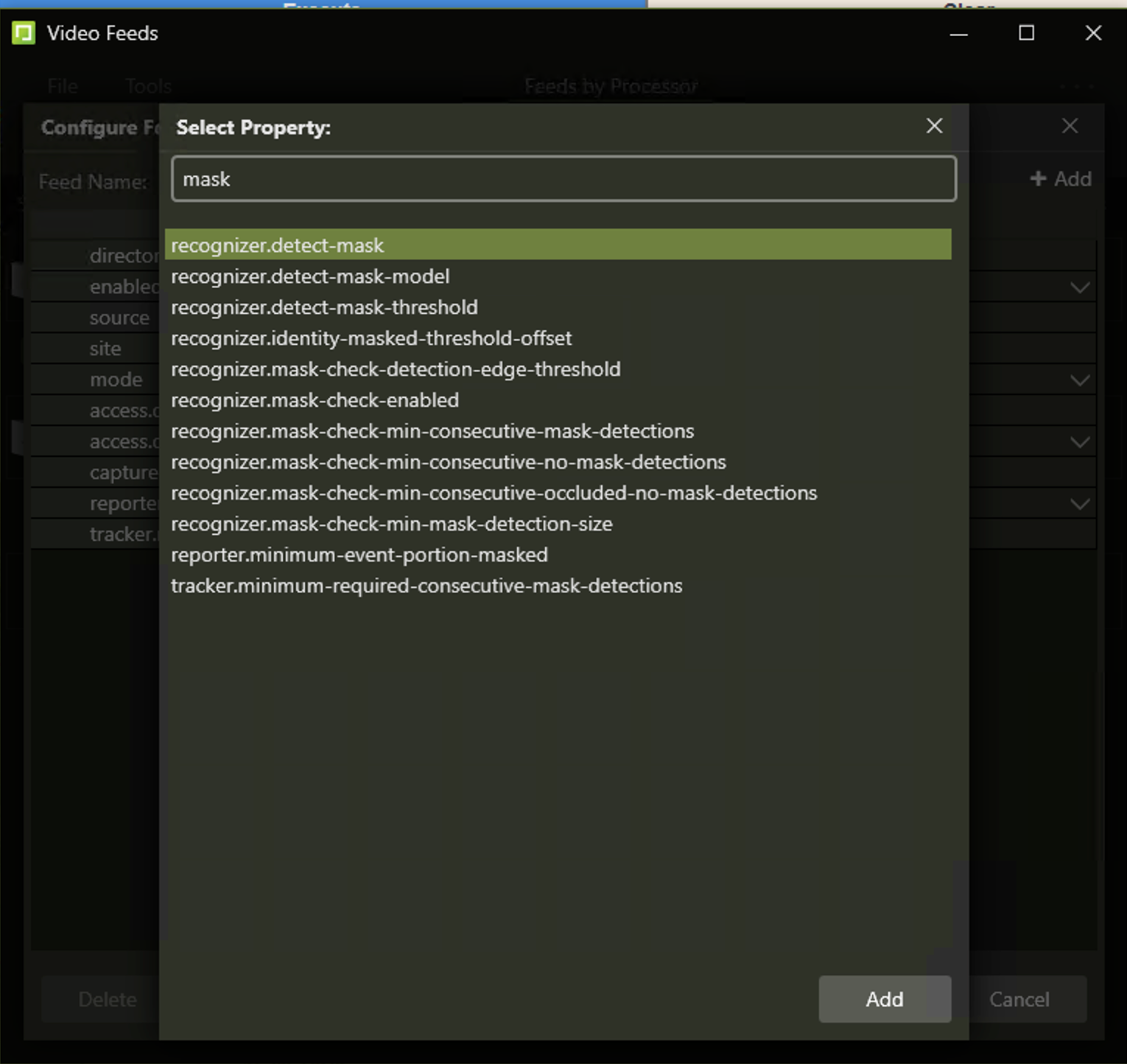Select the recognizer.mask-check-enabled property

click(x=315, y=400)
